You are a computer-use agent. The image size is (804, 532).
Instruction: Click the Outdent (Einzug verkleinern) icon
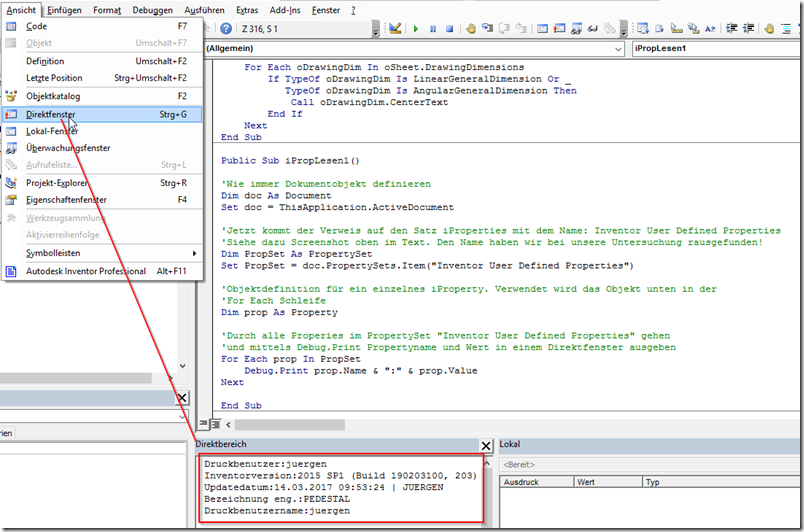(x=749, y=29)
